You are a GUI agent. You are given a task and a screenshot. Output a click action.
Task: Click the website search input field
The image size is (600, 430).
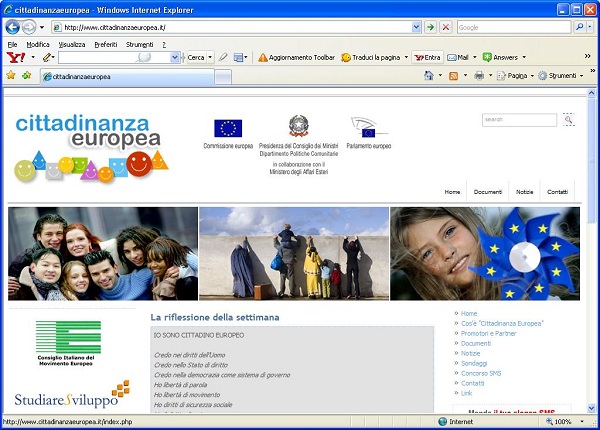tap(519, 120)
